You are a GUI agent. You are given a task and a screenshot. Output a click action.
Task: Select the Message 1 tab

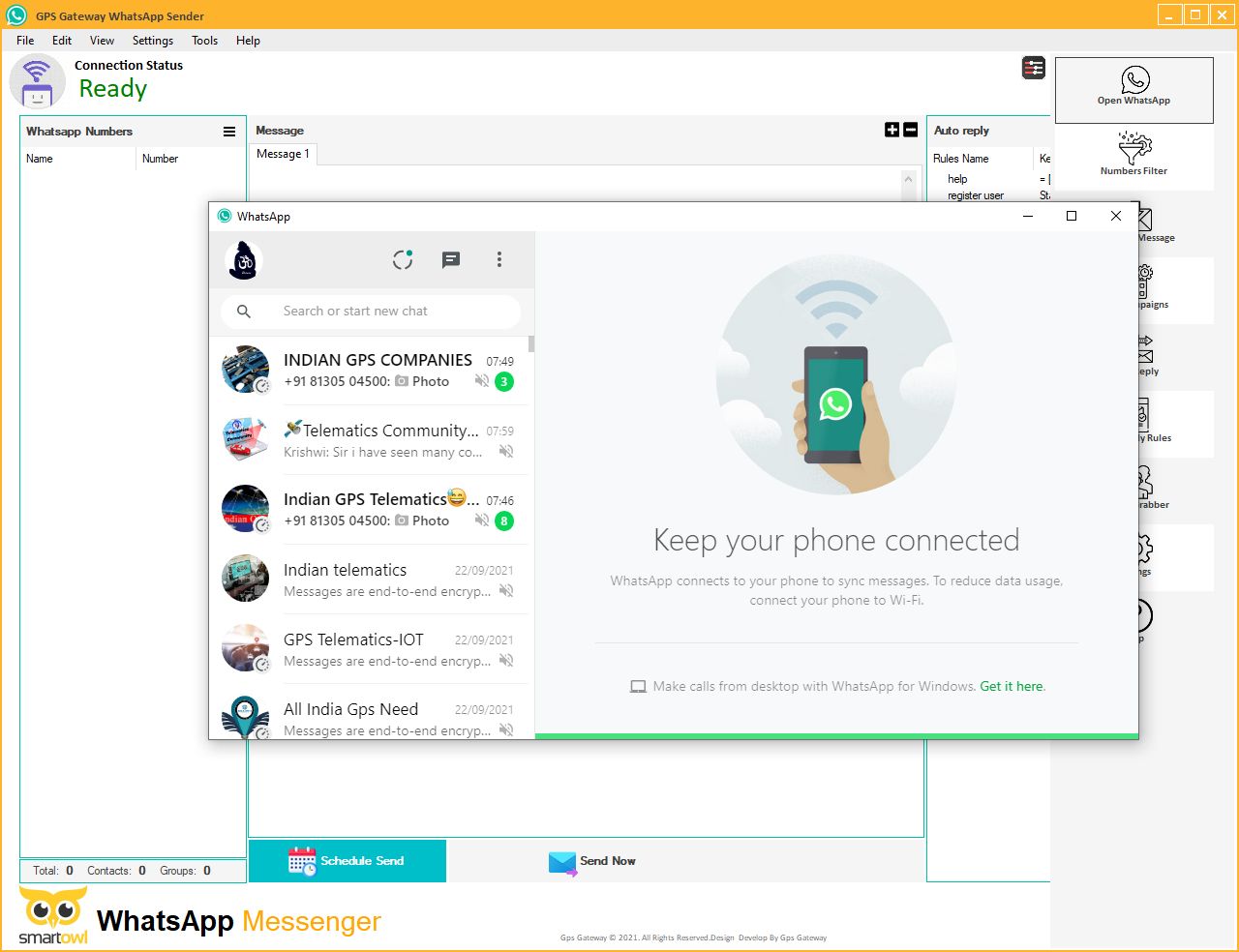click(x=283, y=154)
